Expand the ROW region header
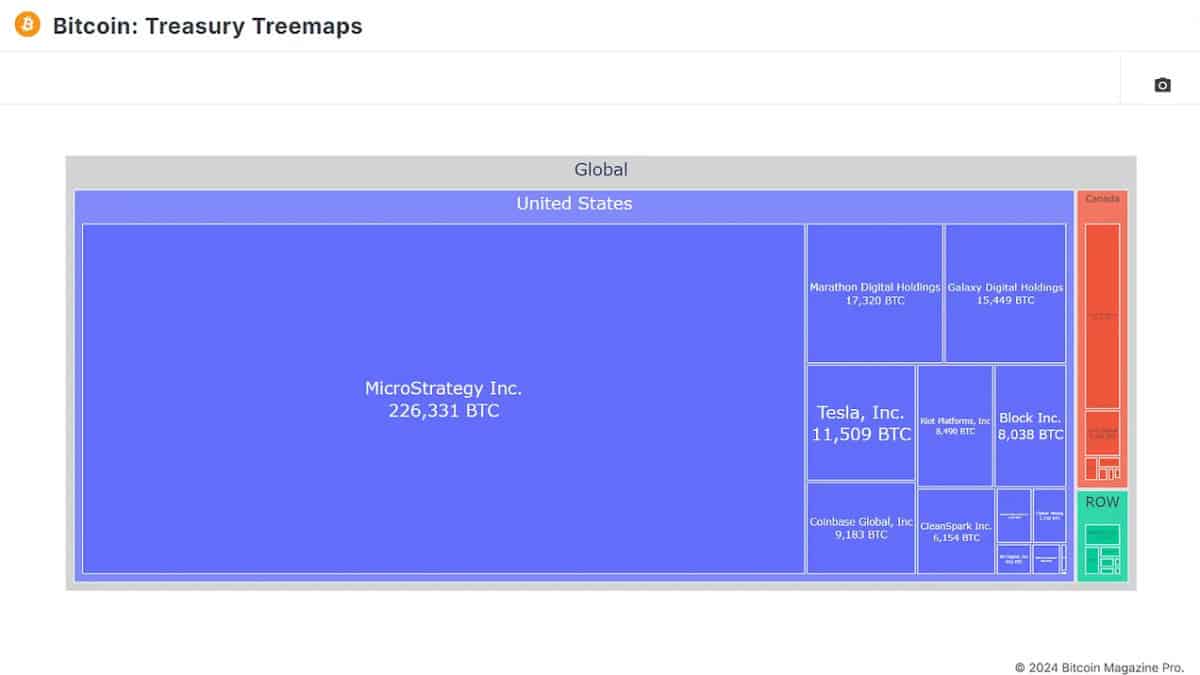 (1102, 502)
